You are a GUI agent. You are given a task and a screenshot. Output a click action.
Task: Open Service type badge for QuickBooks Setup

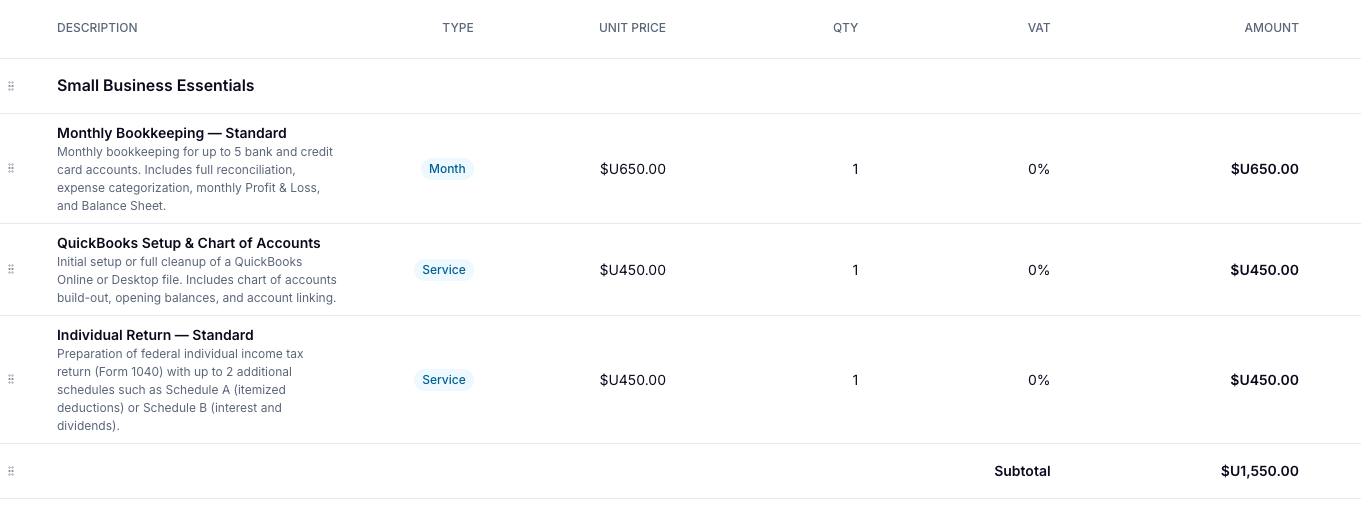[x=444, y=270]
